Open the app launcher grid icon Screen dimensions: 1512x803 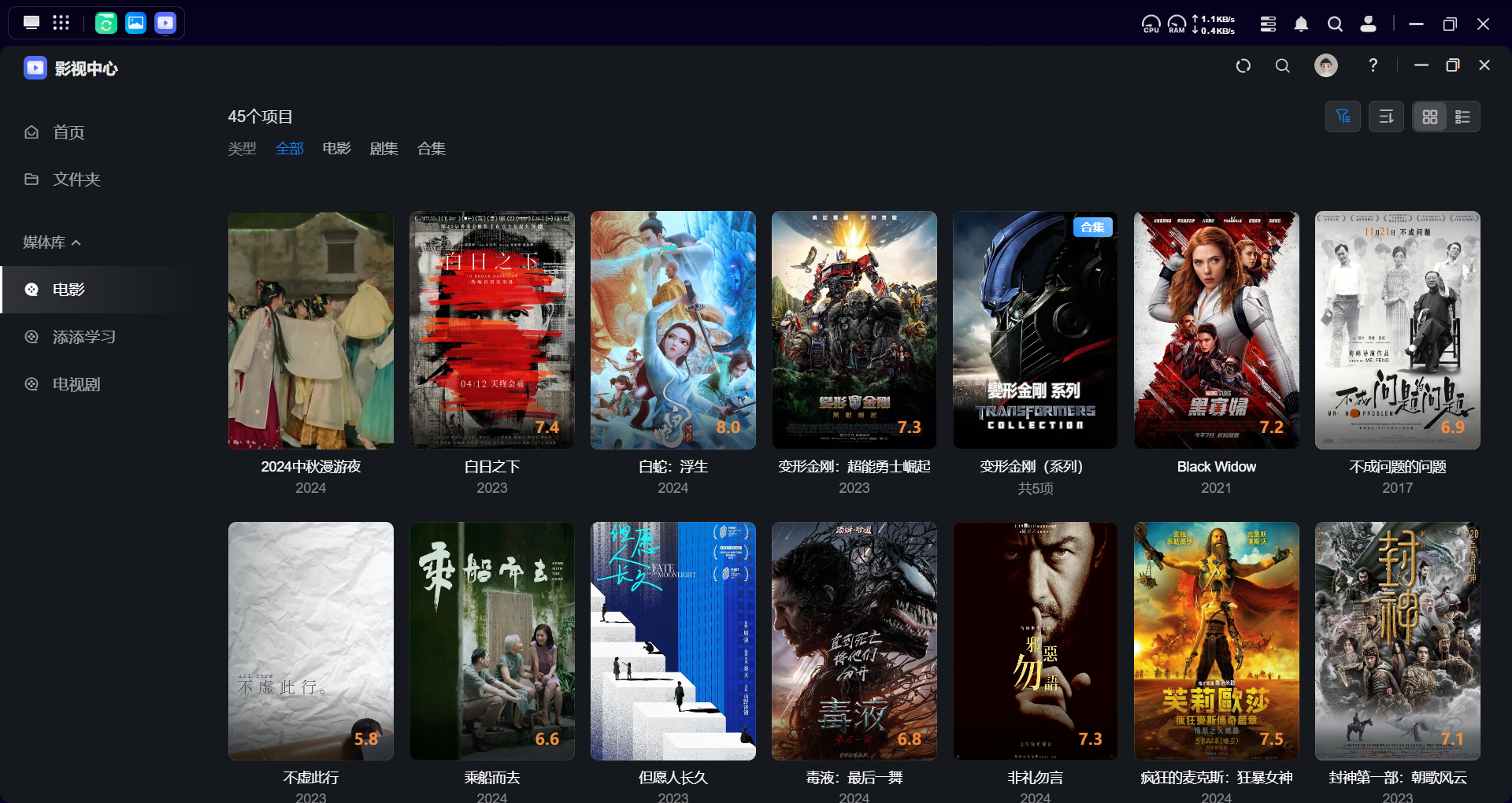tap(61, 23)
